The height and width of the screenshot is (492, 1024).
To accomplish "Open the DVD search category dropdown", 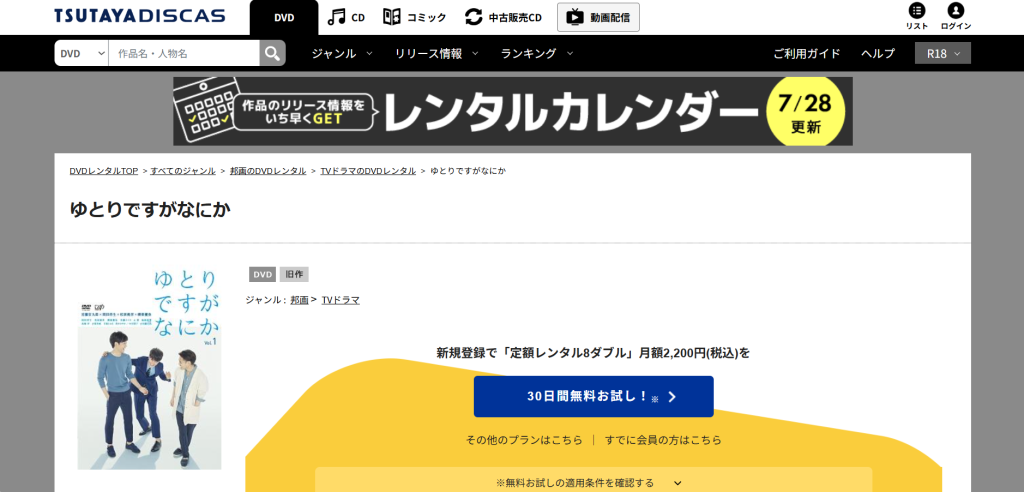I will coord(82,54).
